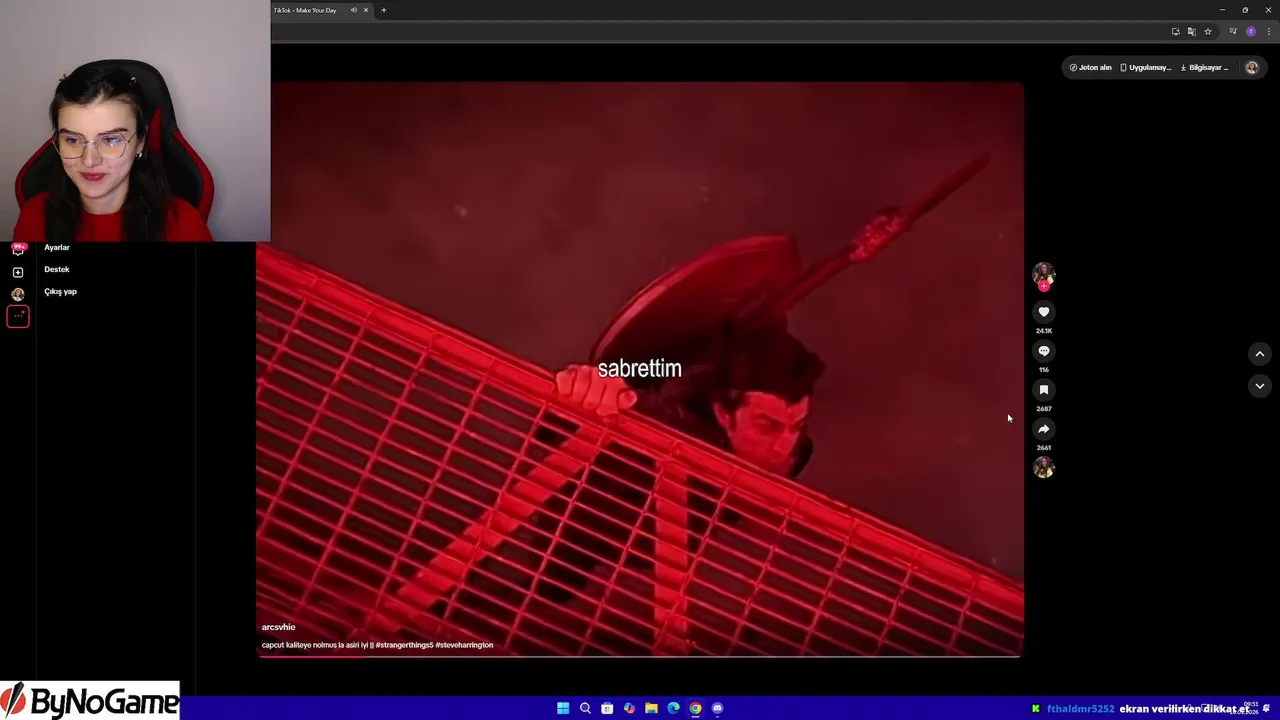Toggle the More three-dots sidebar button

[x=18, y=316]
